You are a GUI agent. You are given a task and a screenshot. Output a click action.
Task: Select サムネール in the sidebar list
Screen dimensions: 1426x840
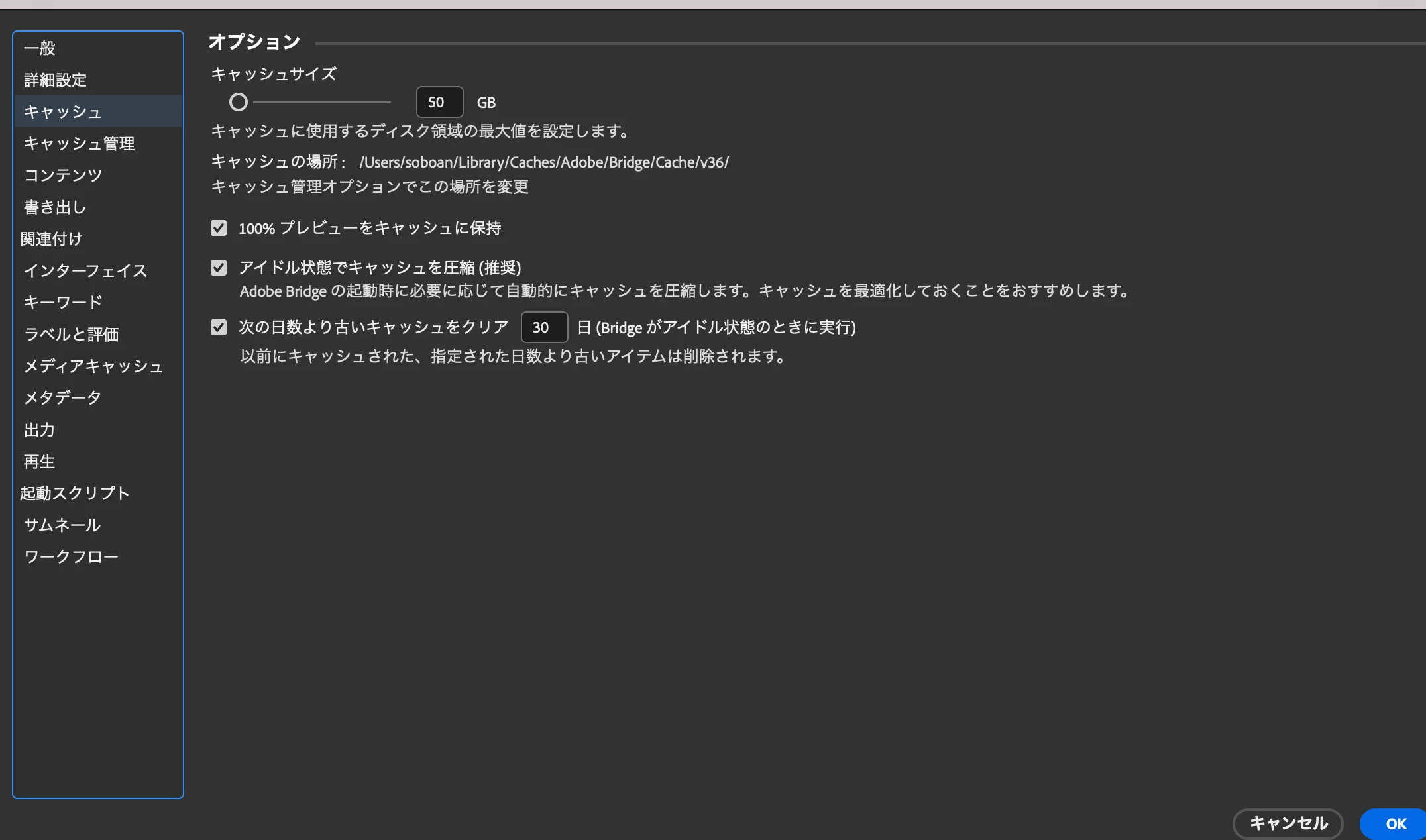(x=62, y=525)
